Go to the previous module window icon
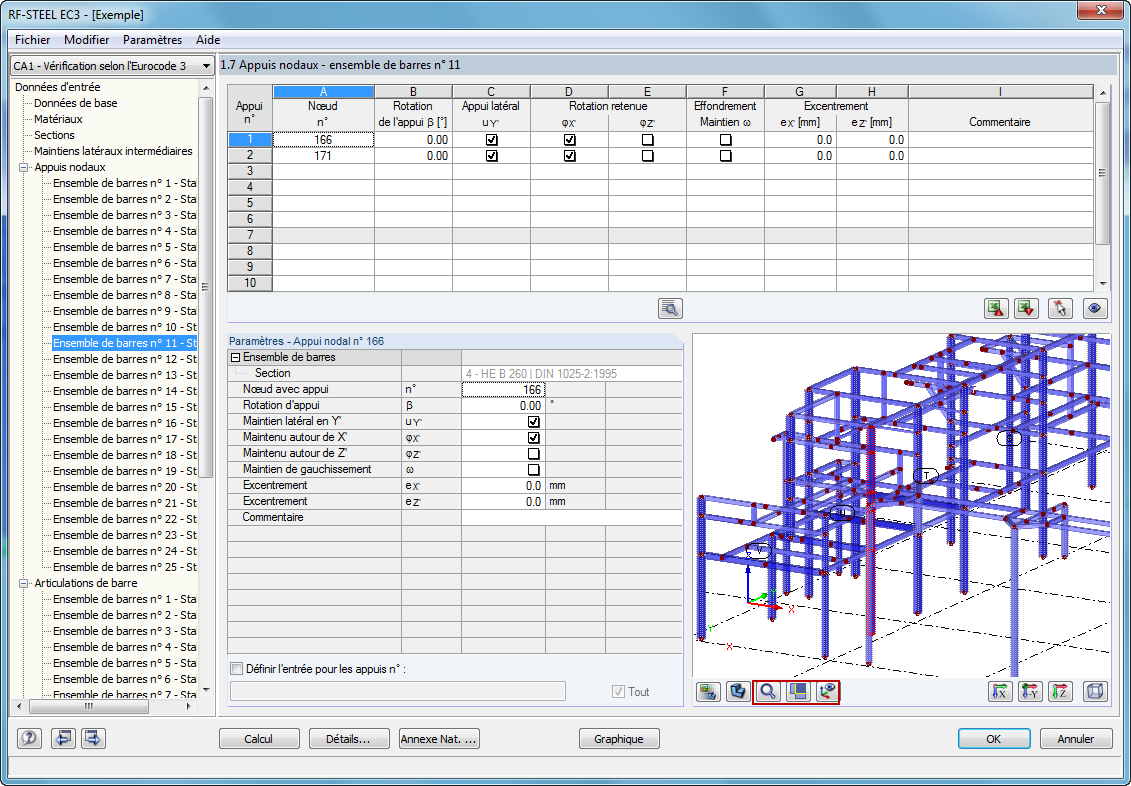This screenshot has width=1131, height=786. (63, 738)
